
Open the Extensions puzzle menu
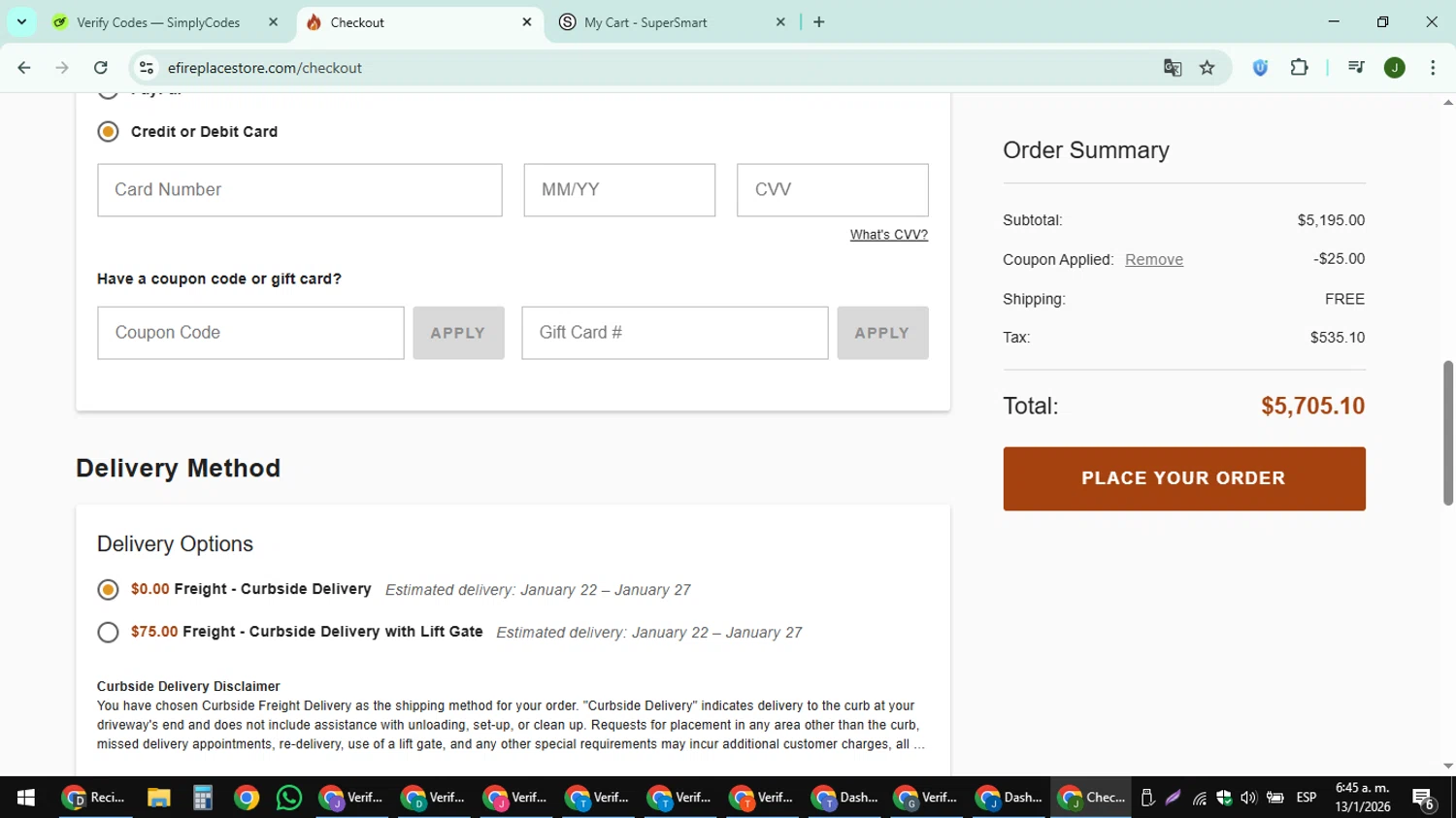(1299, 68)
